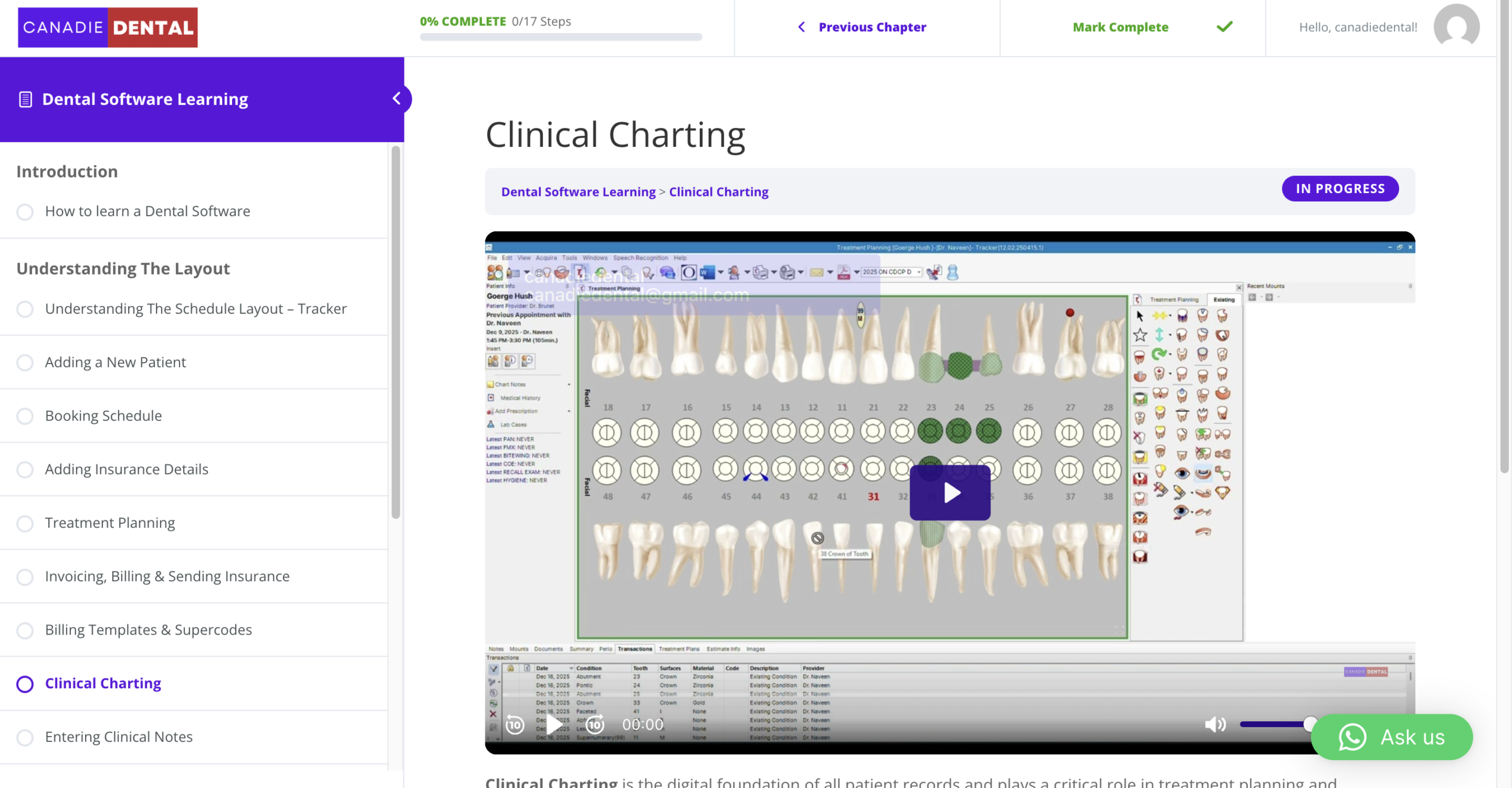Open the Entering Clinical Notes lesson
The width and height of the screenshot is (1512, 788).
click(119, 737)
